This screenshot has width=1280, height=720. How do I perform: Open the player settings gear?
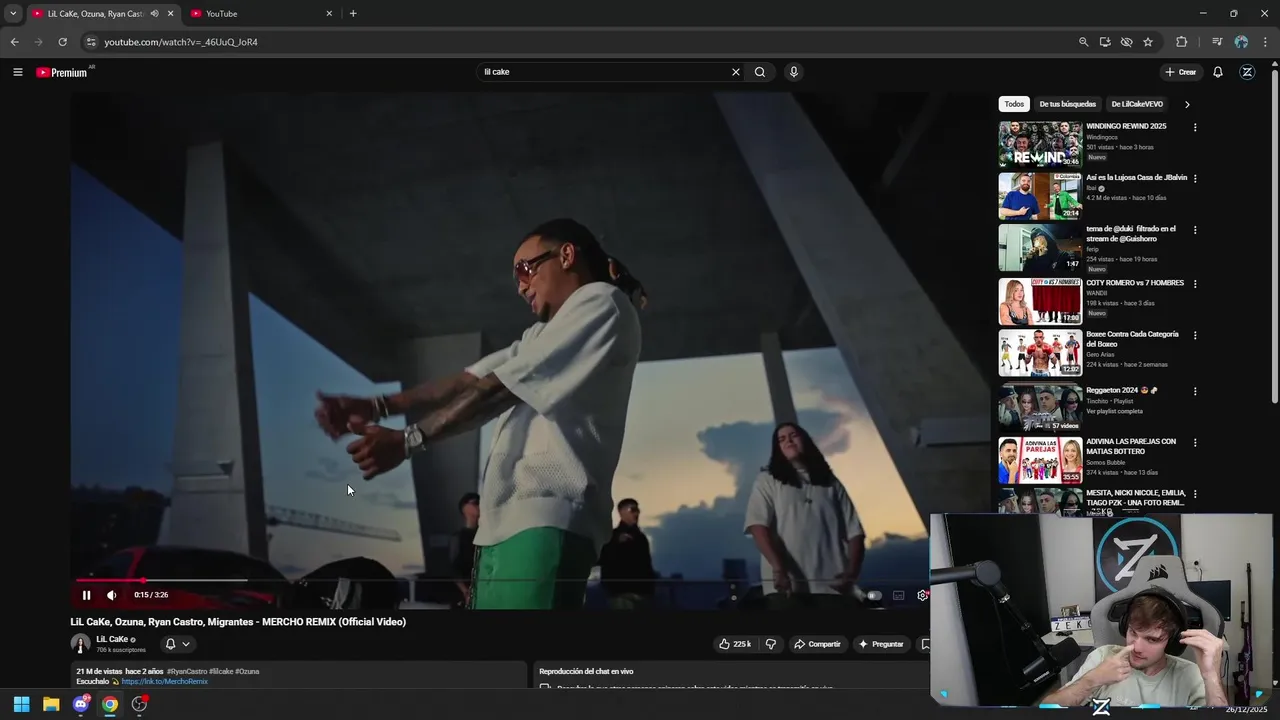click(922, 595)
